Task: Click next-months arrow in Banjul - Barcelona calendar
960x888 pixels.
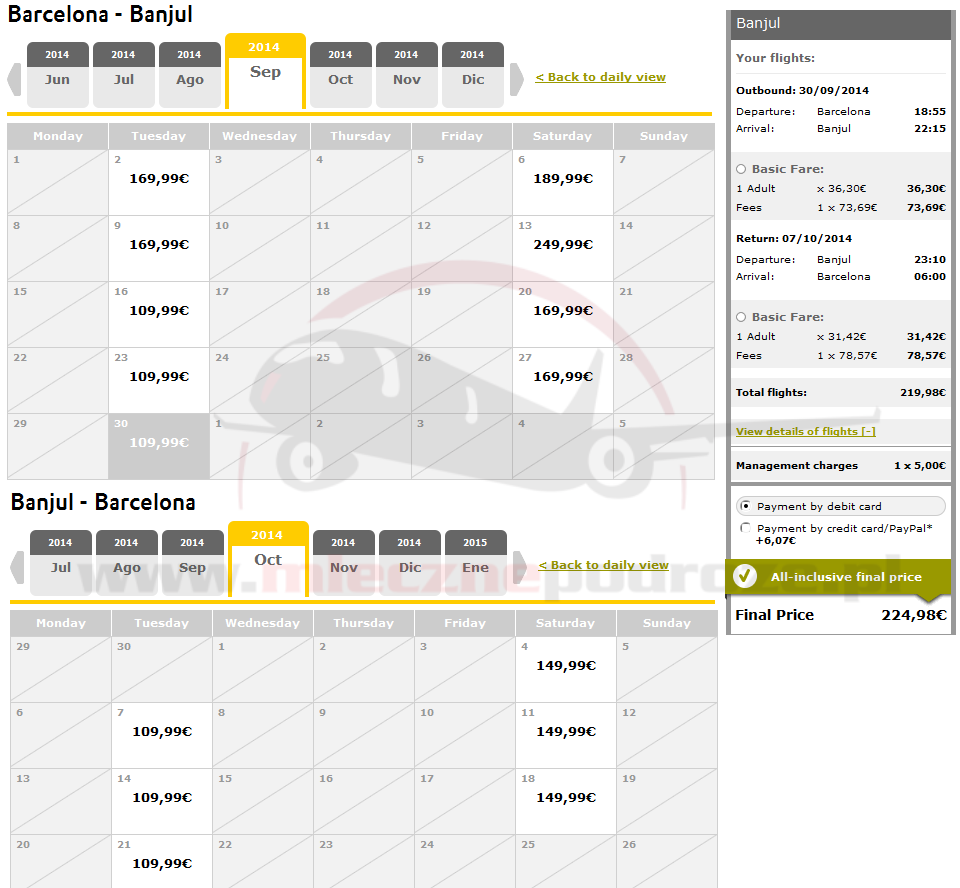Action: tap(519, 567)
